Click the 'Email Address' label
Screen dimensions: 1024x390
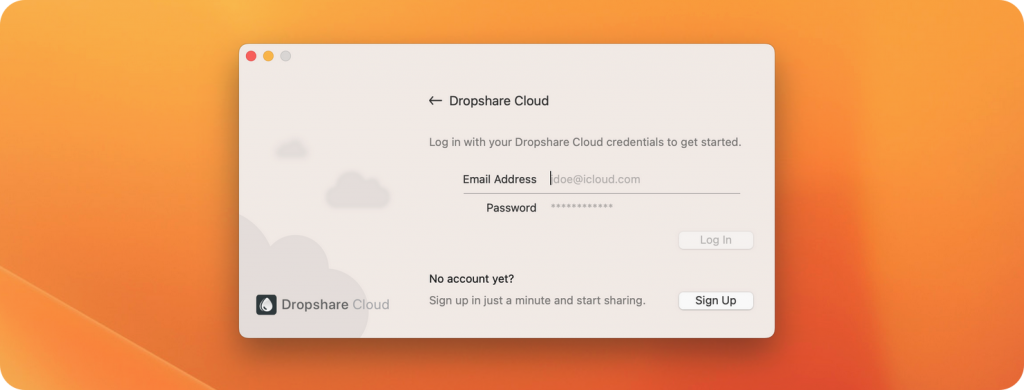pyautogui.click(x=500, y=179)
